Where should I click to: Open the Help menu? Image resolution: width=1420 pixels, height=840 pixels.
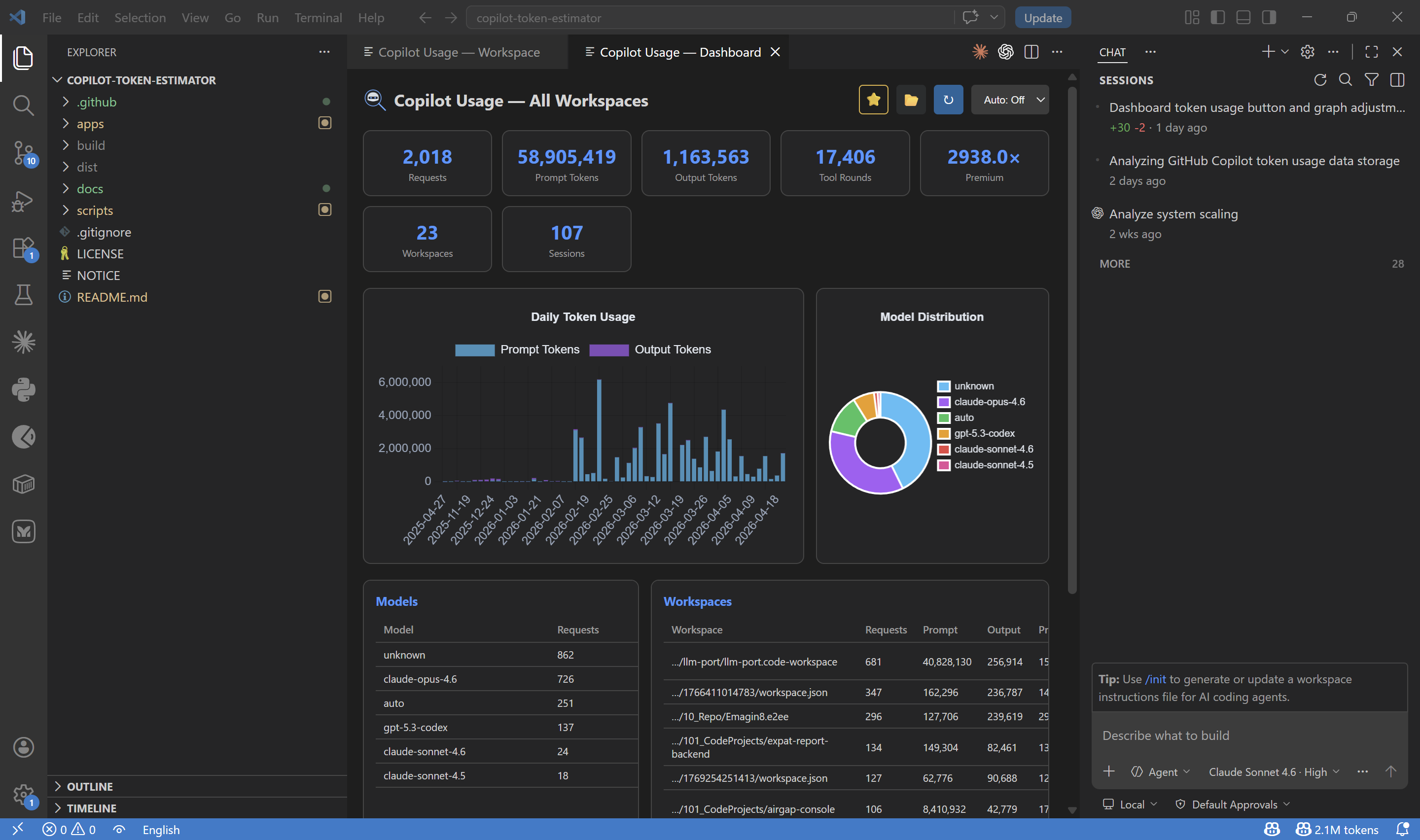point(371,18)
